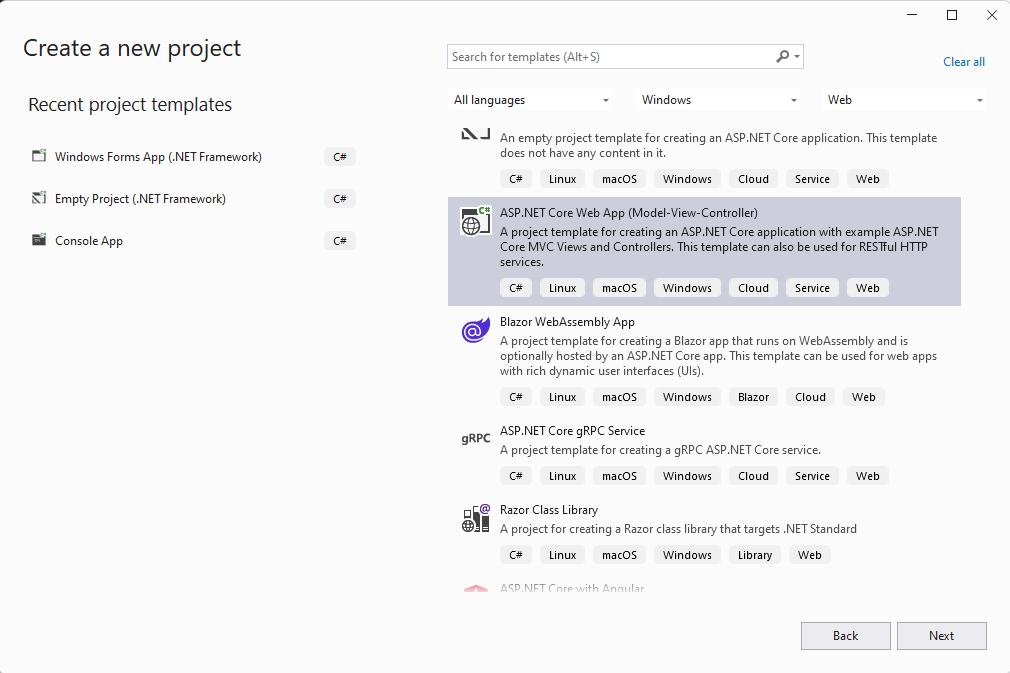Click the gRPC ASP.NET Core service description

[x=660, y=450]
